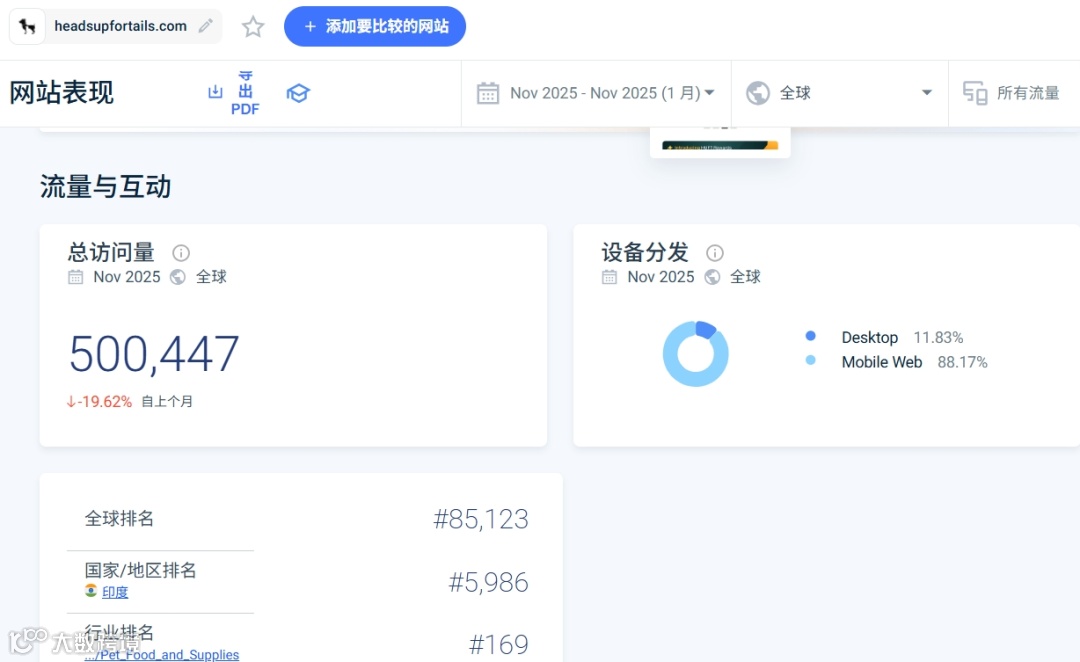Click the 国家/地区排名 label

pos(141,570)
